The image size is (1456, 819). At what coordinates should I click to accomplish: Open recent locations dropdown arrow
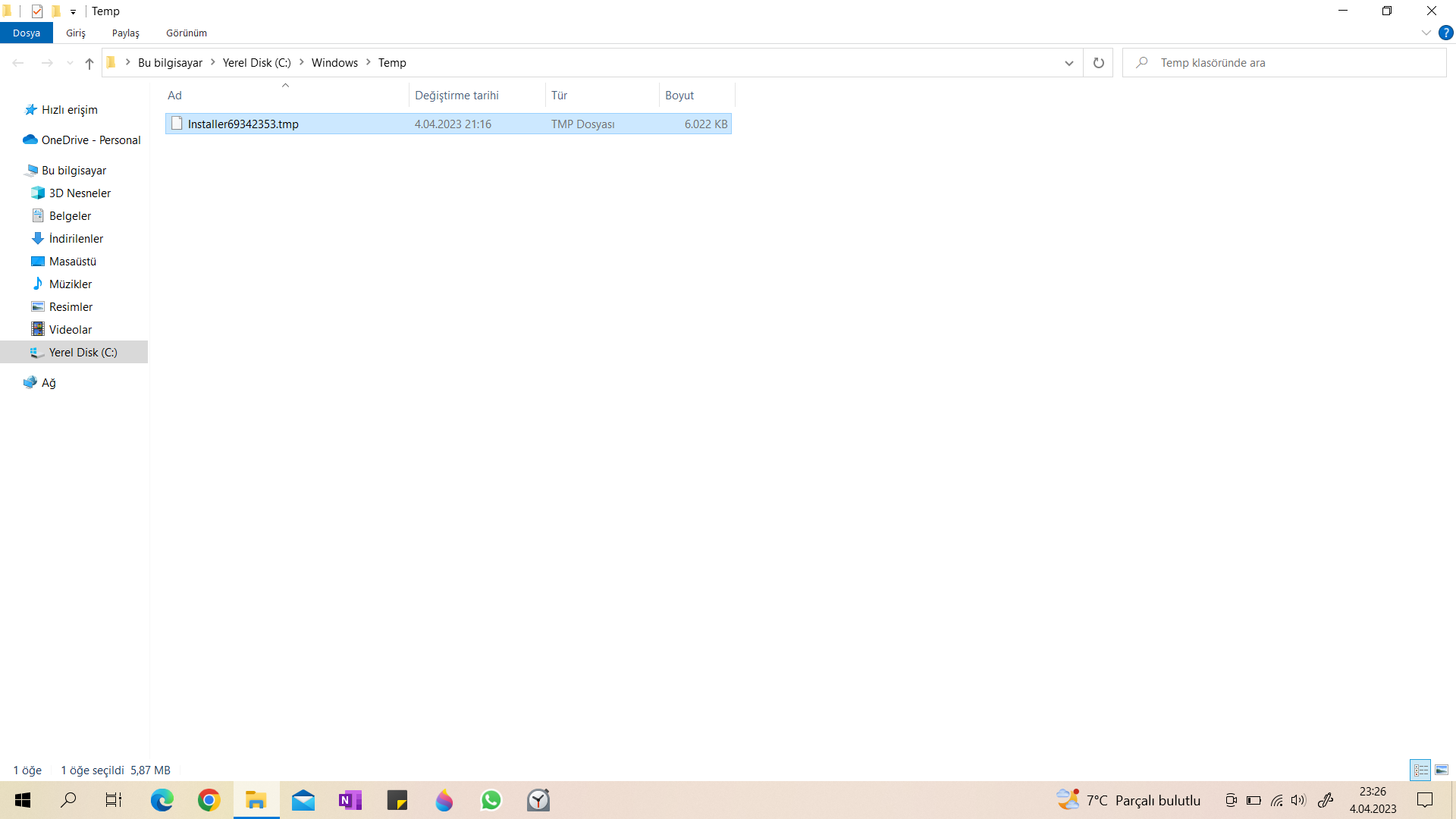[70, 63]
